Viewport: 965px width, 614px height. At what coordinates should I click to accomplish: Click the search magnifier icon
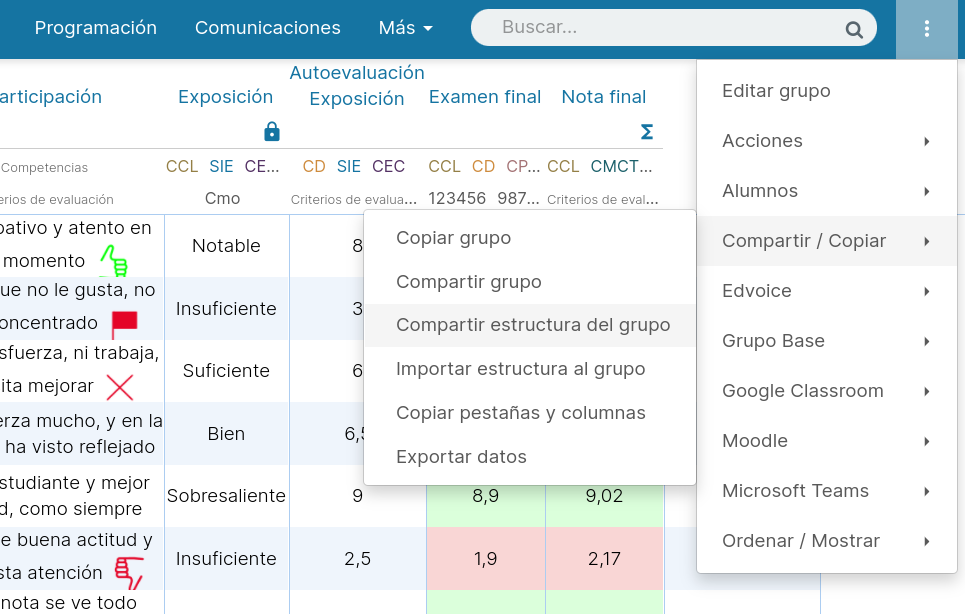(x=854, y=29)
